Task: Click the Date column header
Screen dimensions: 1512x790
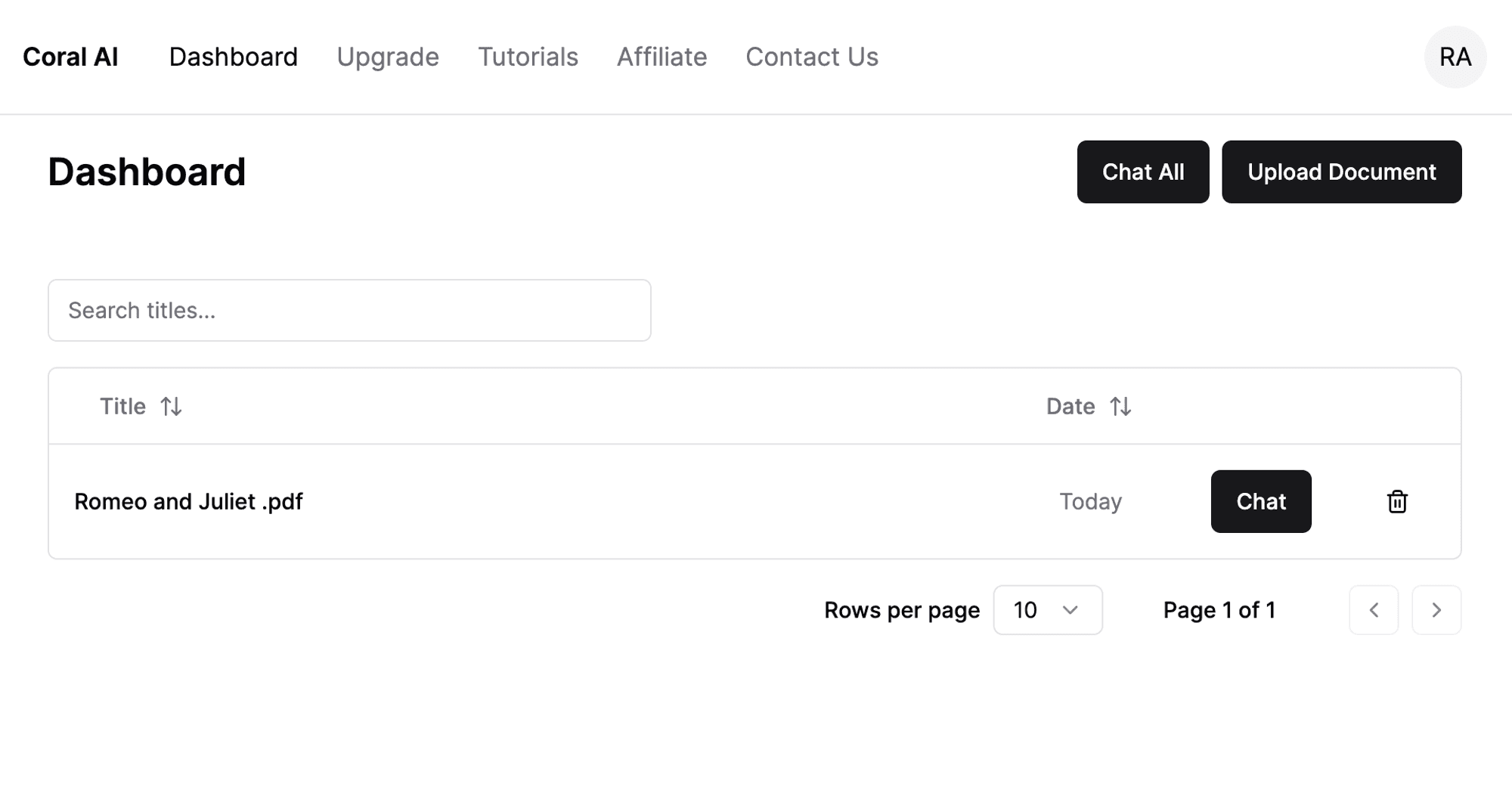Action: [1070, 407]
